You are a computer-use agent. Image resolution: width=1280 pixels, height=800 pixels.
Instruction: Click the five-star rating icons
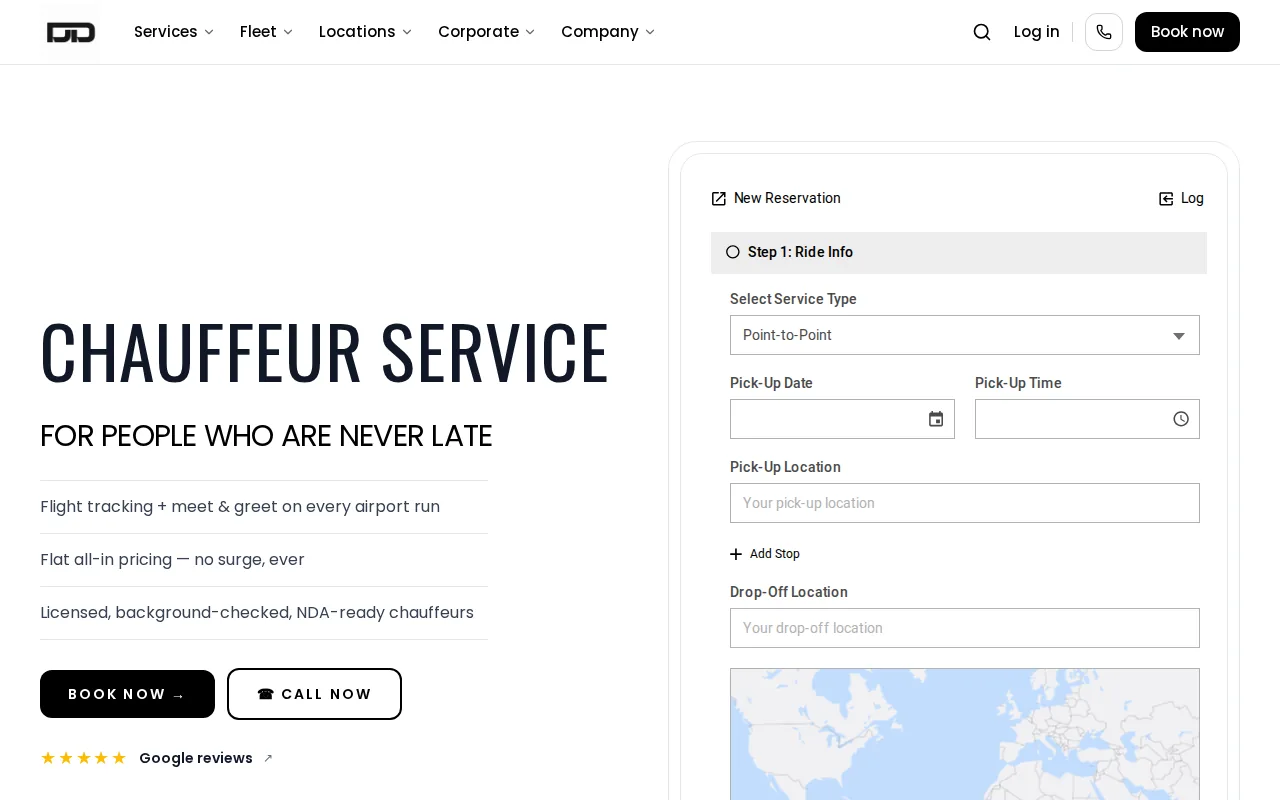pyautogui.click(x=83, y=758)
